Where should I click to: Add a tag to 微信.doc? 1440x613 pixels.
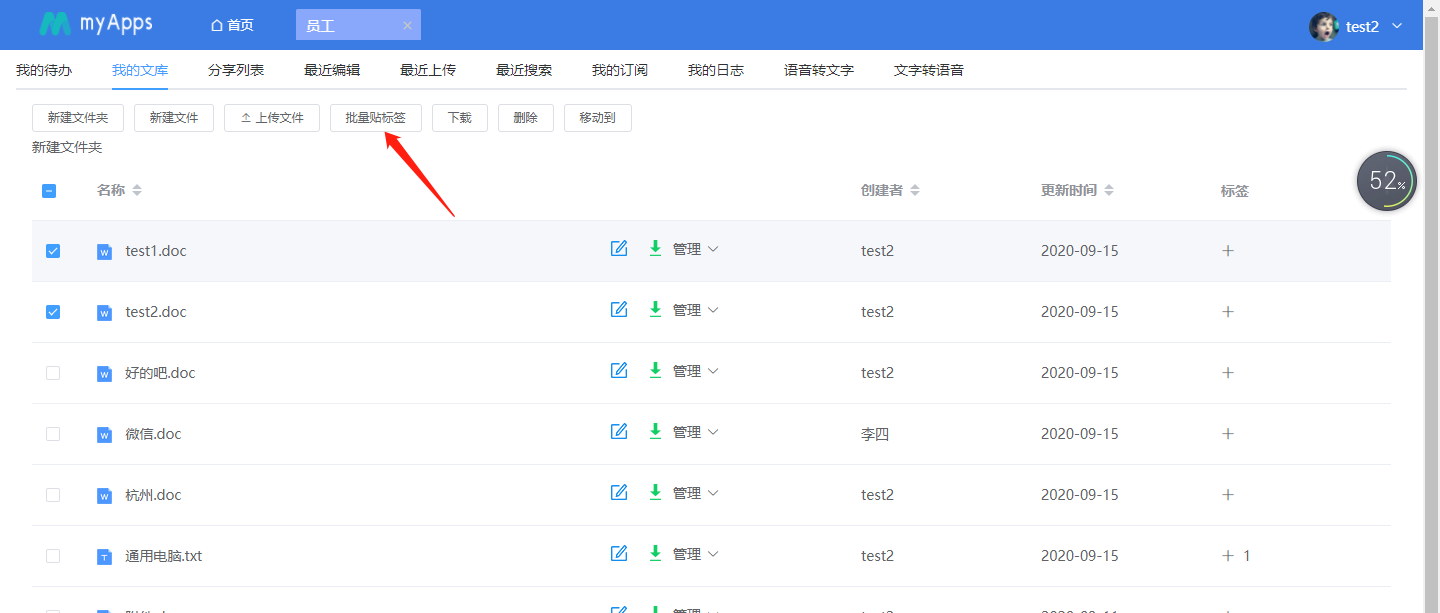click(1228, 434)
